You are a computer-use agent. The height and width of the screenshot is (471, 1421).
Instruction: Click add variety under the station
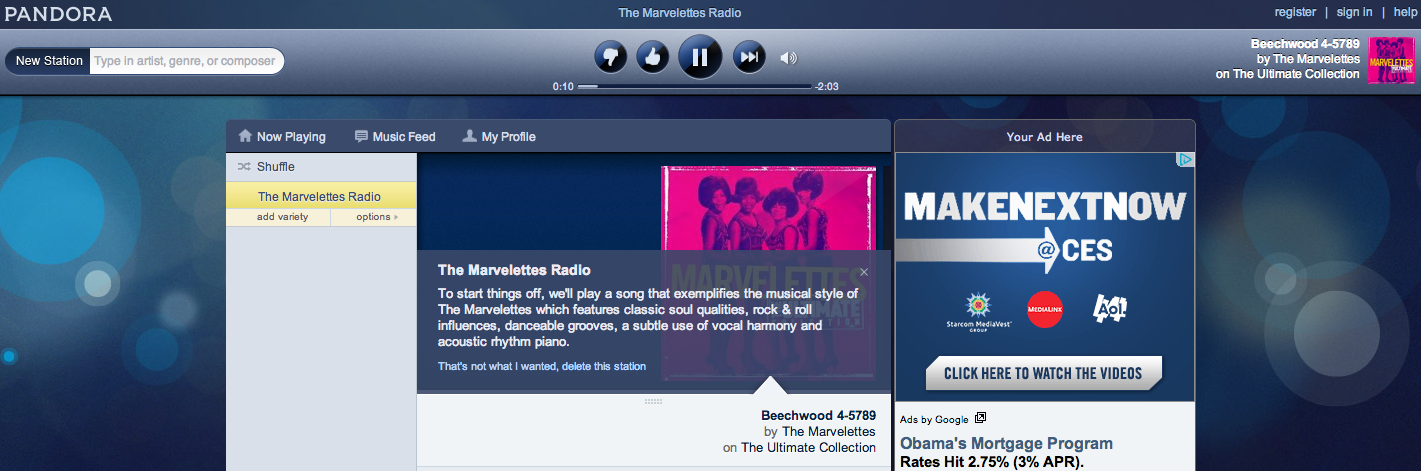282,217
